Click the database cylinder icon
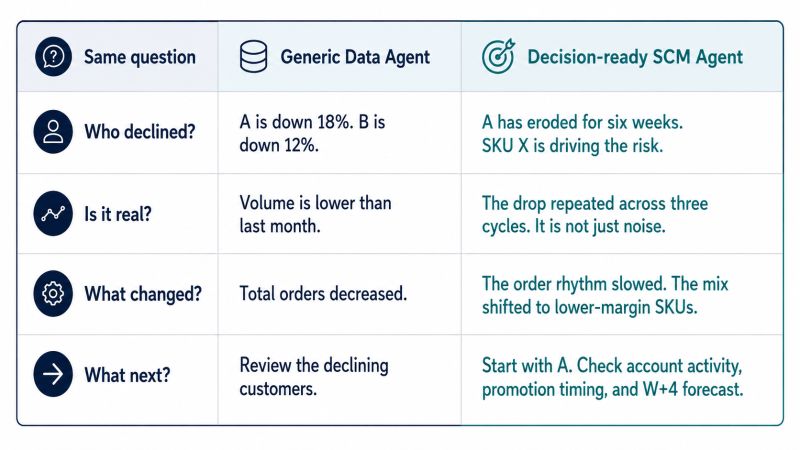 [x=253, y=57]
